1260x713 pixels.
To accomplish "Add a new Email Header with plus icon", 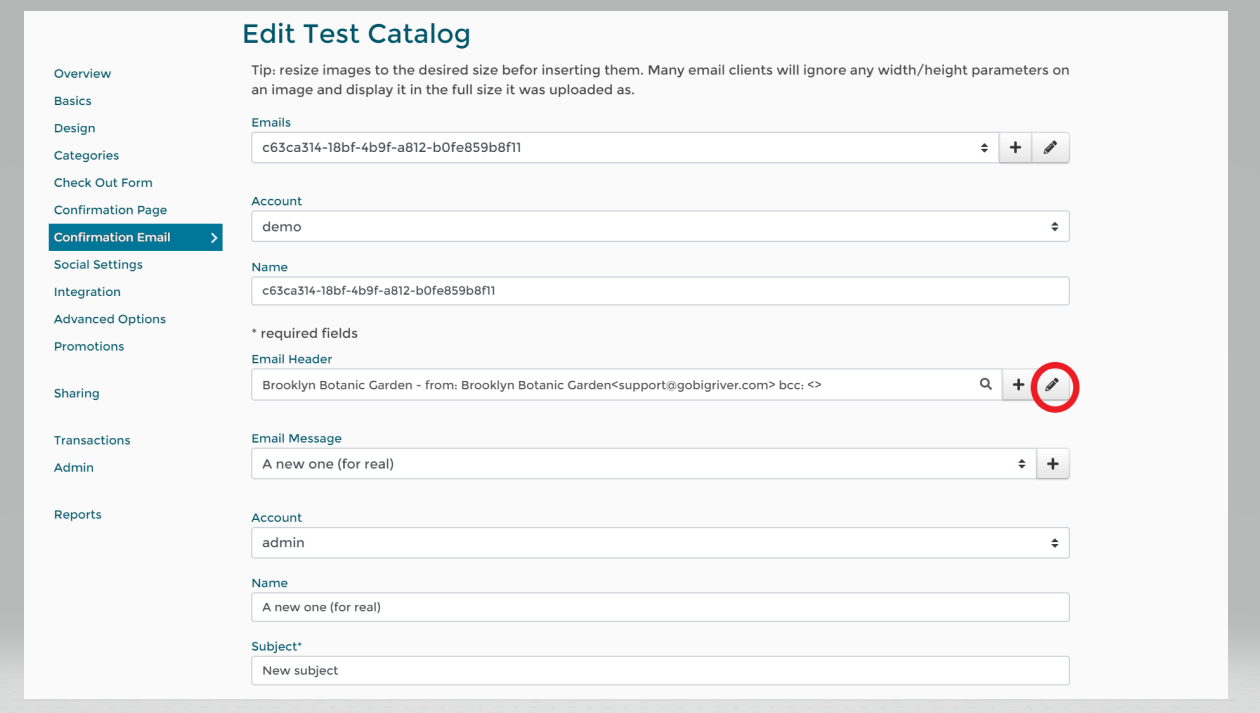I will [1018, 385].
